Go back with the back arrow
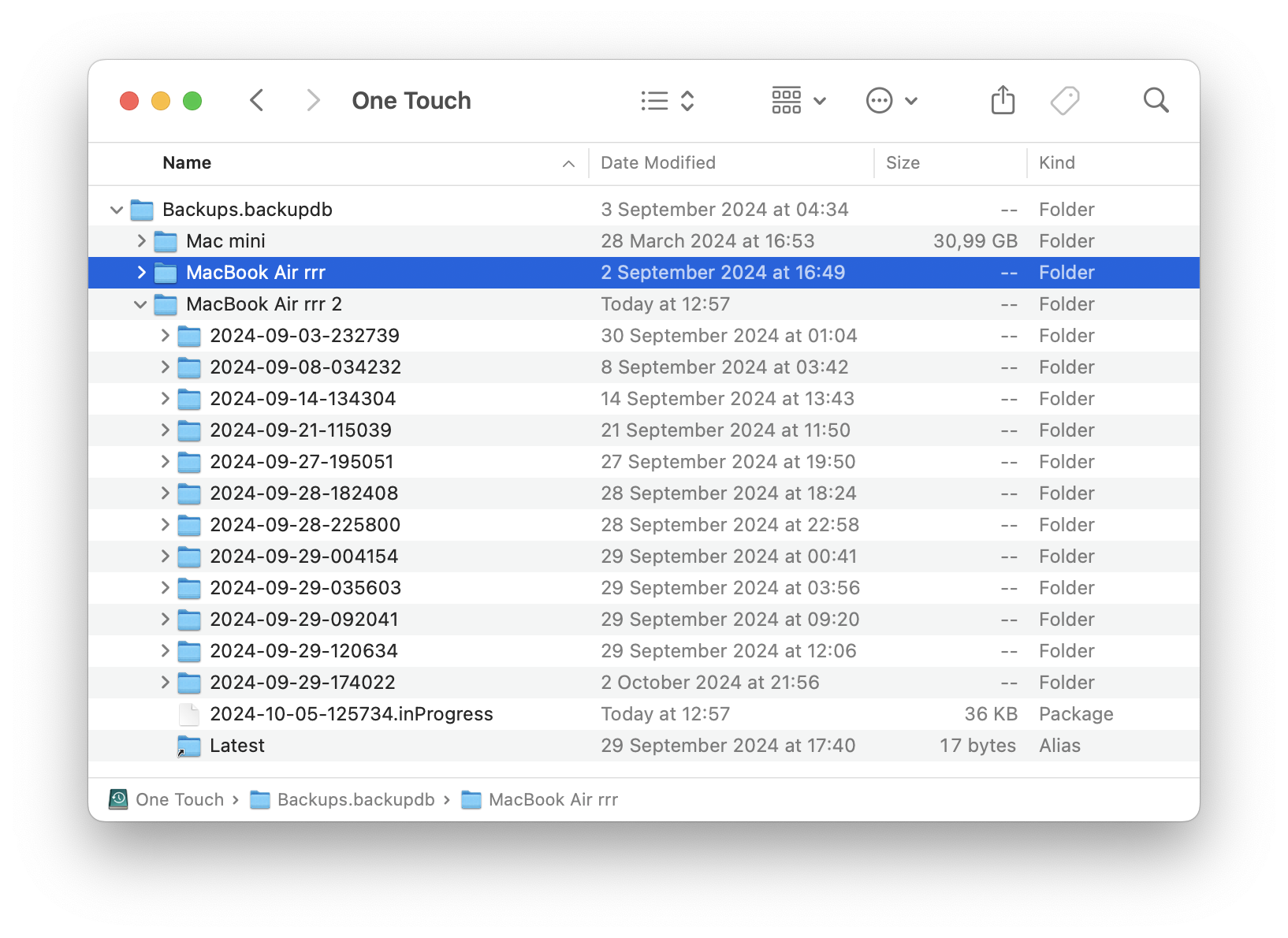The width and height of the screenshot is (1288, 938). coord(256,100)
